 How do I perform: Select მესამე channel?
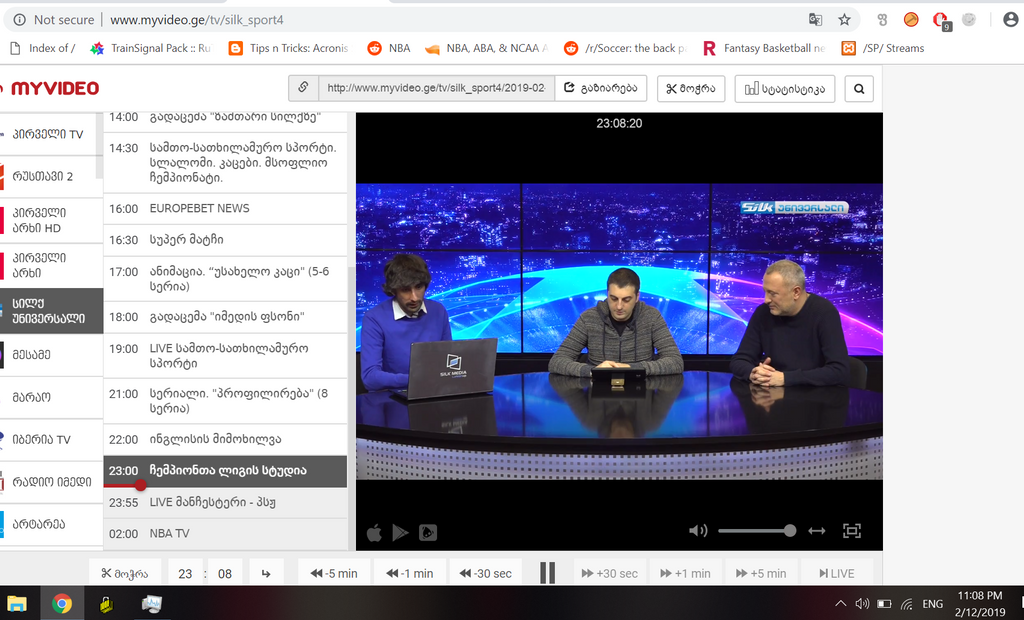(51, 355)
